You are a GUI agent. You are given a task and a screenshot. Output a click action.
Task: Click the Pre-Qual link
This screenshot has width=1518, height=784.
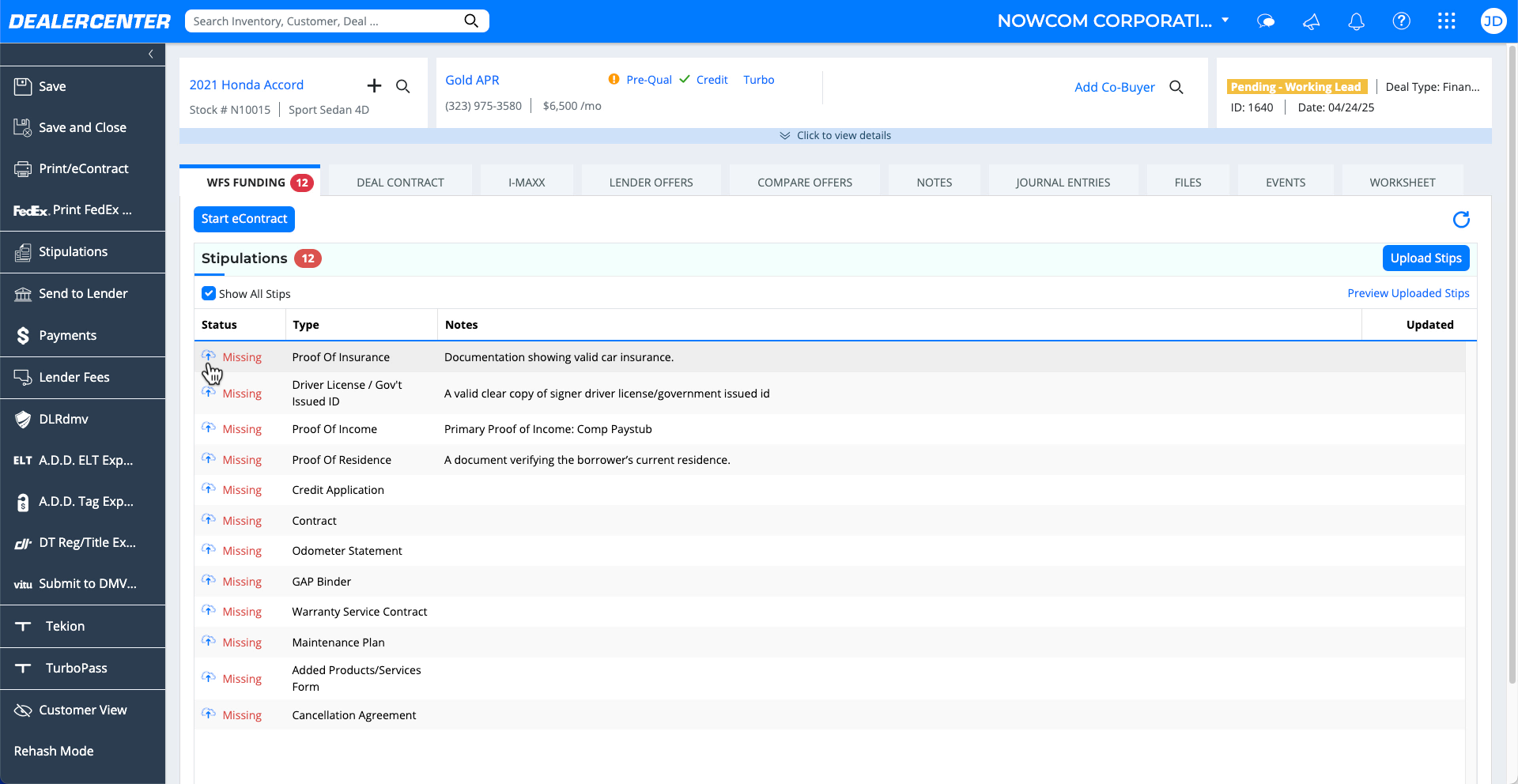[x=648, y=80]
